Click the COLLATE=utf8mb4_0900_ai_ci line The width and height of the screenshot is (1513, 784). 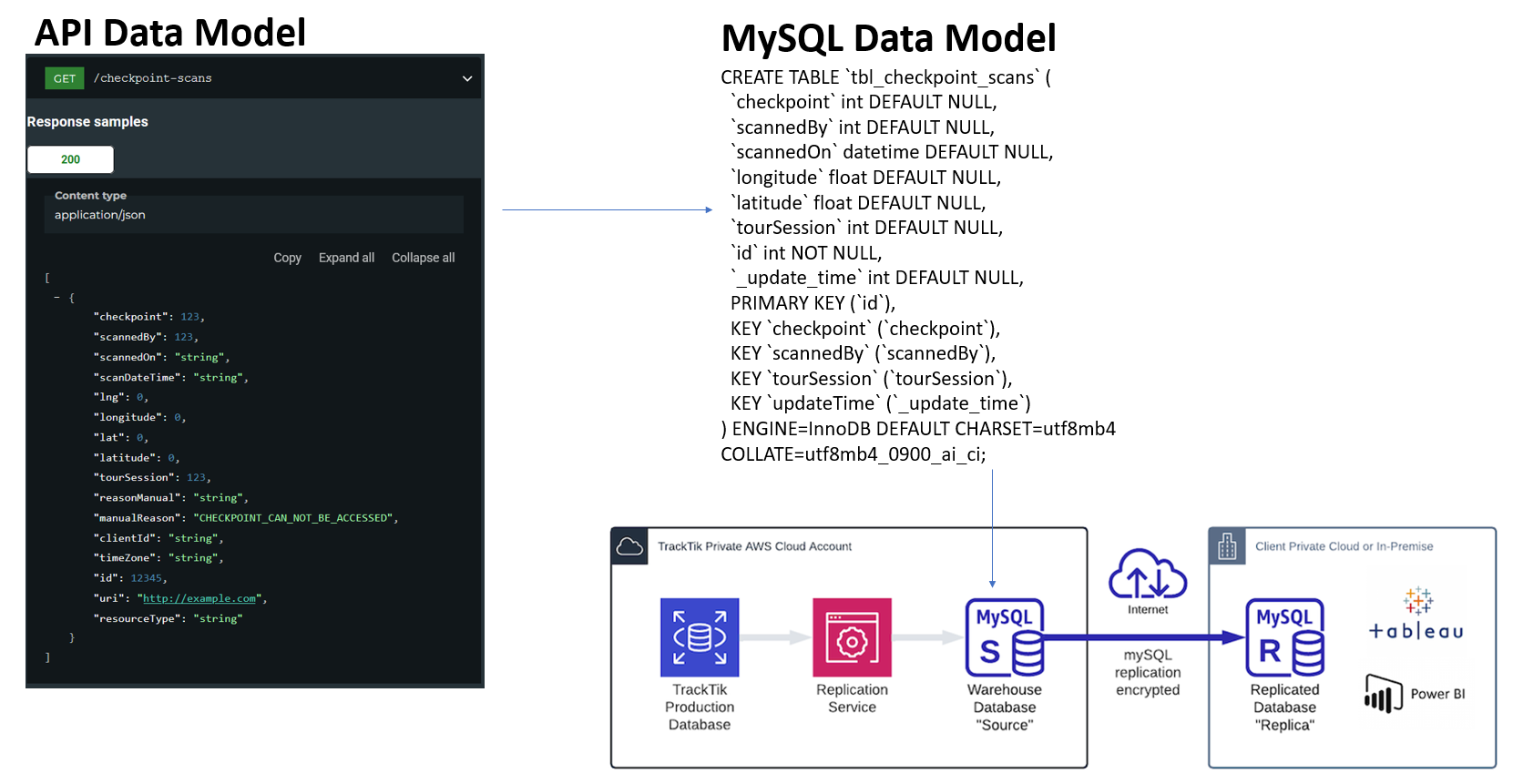coord(854,454)
